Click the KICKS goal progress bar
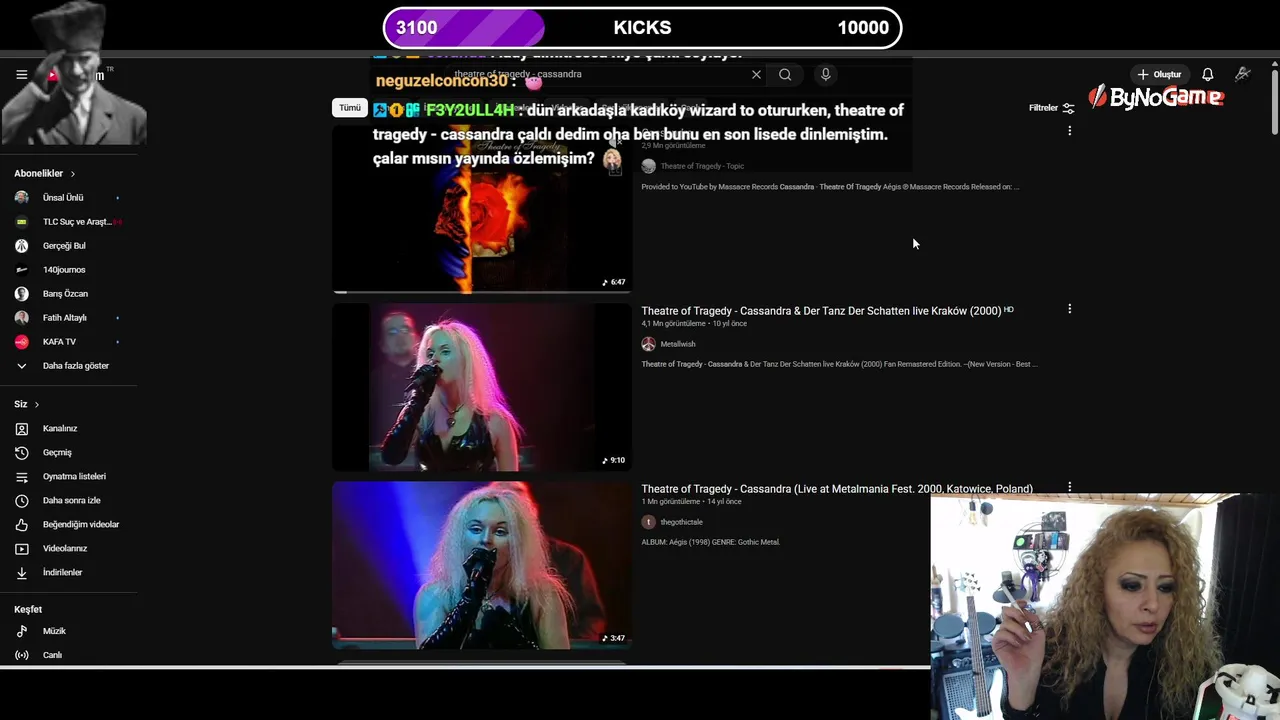 [642, 28]
